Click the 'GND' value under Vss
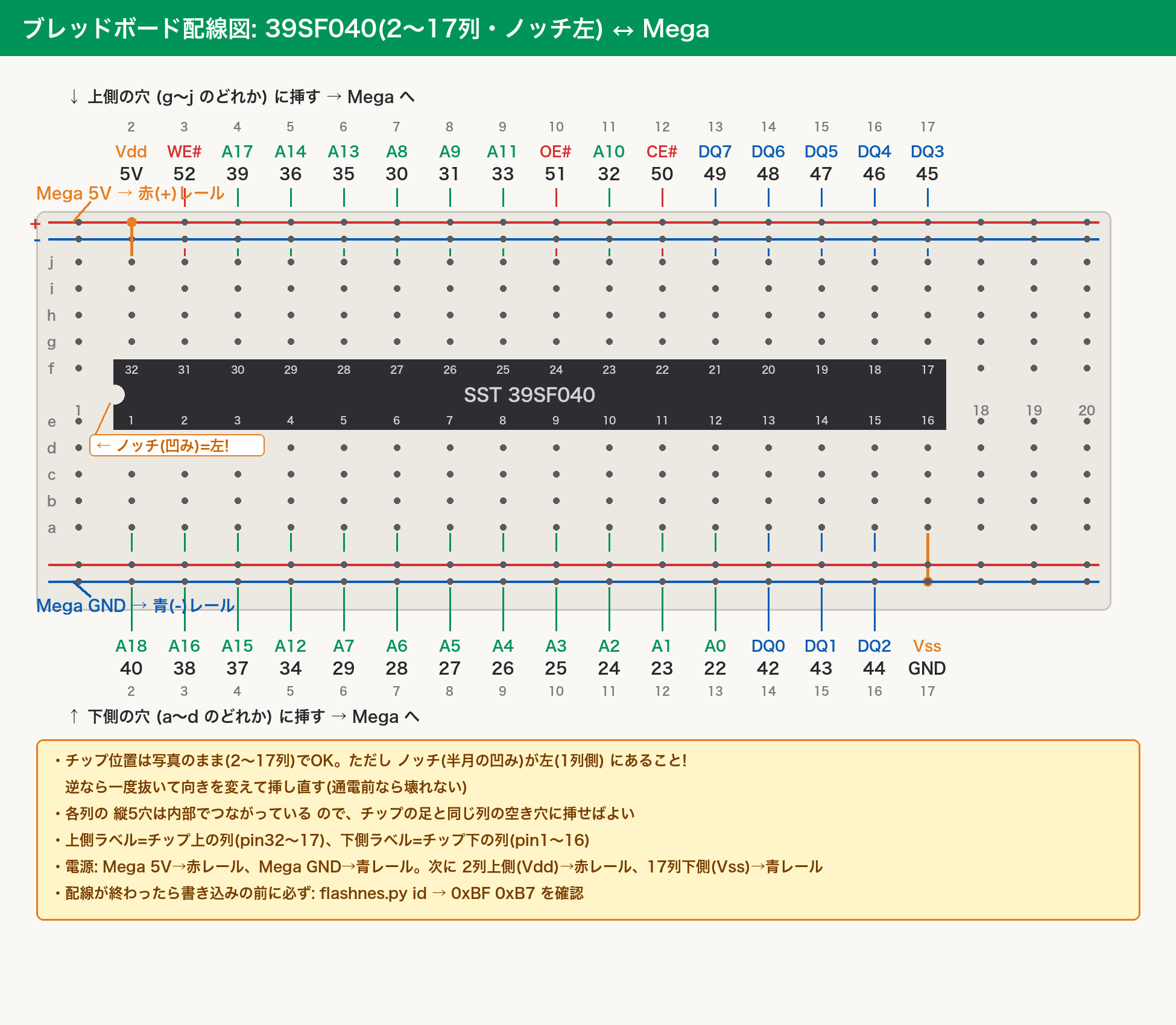The image size is (1176, 1025). (x=927, y=669)
